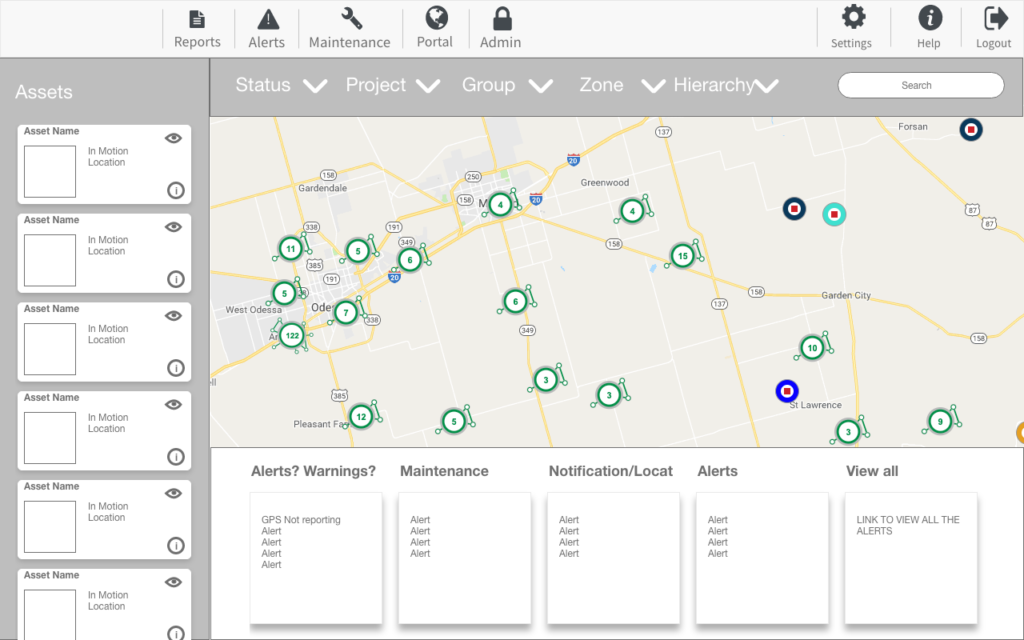Open the Alerts warning triangle icon
This screenshot has height=640, width=1024.
pos(267,19)
